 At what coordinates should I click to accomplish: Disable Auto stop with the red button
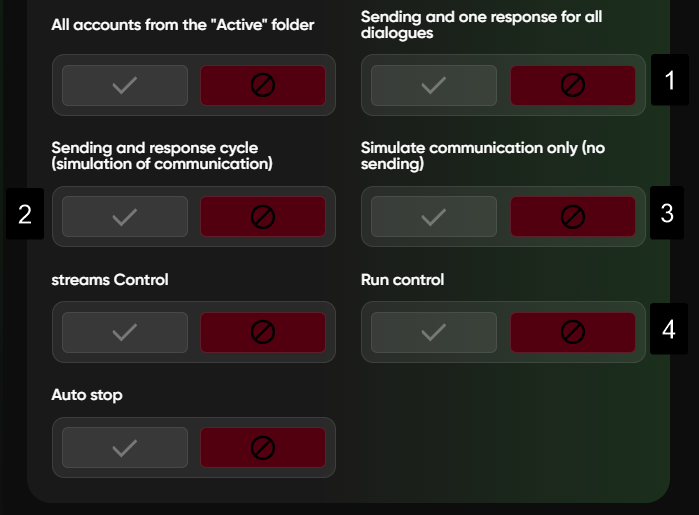[x=263, y=448]
